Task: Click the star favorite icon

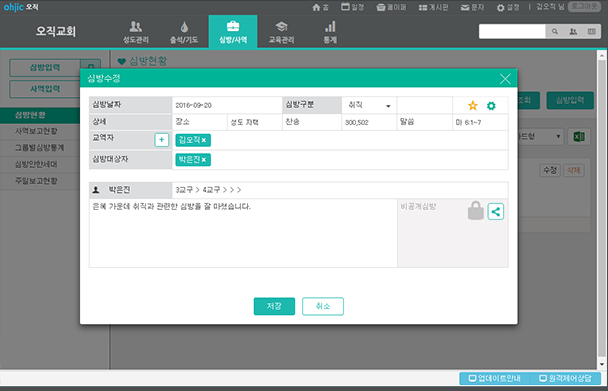Action: pyautogui.click(x=473, y=106)
